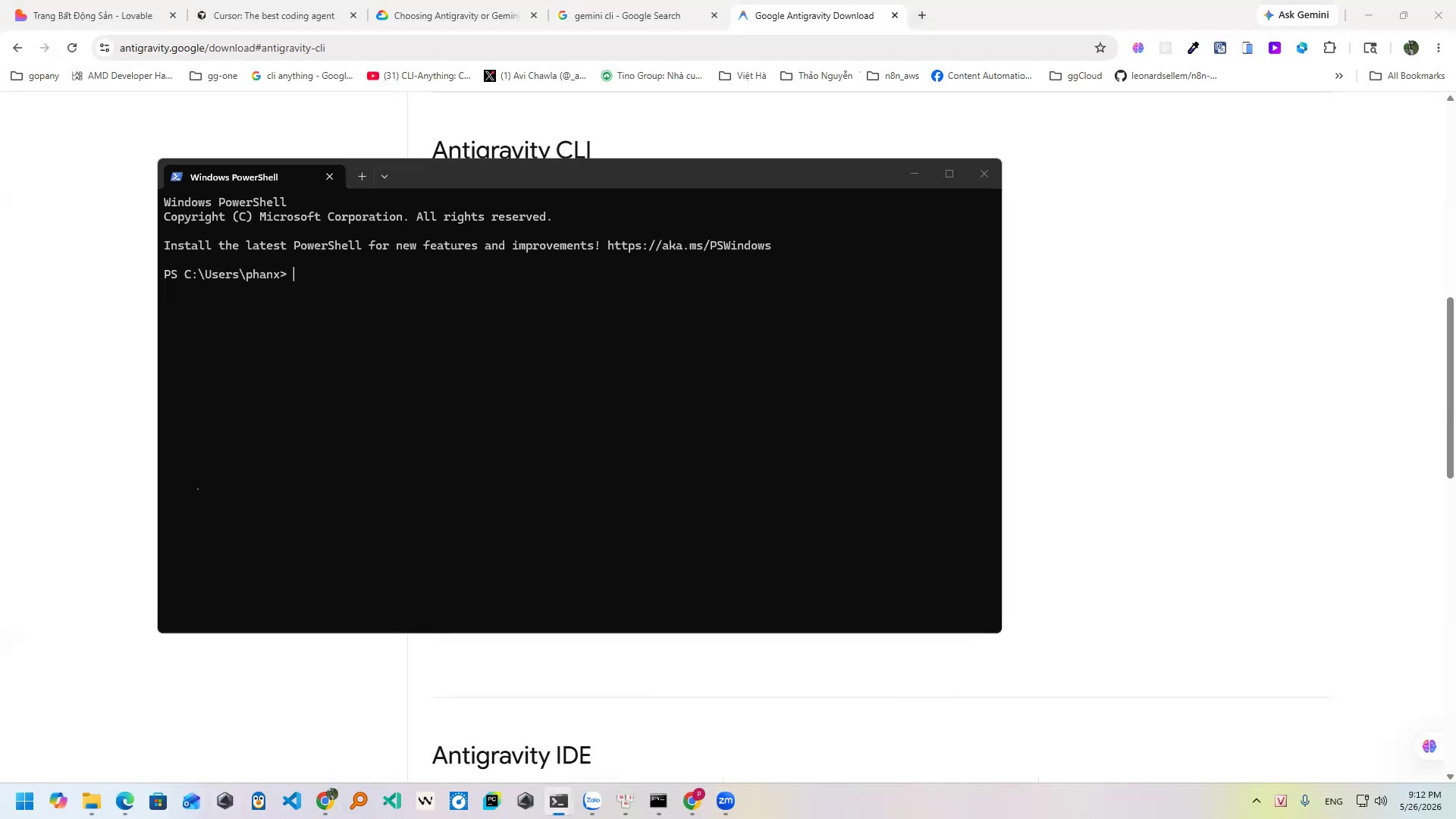
Task: Focus the PowerShell command prompt line
Action: point(579,275)
